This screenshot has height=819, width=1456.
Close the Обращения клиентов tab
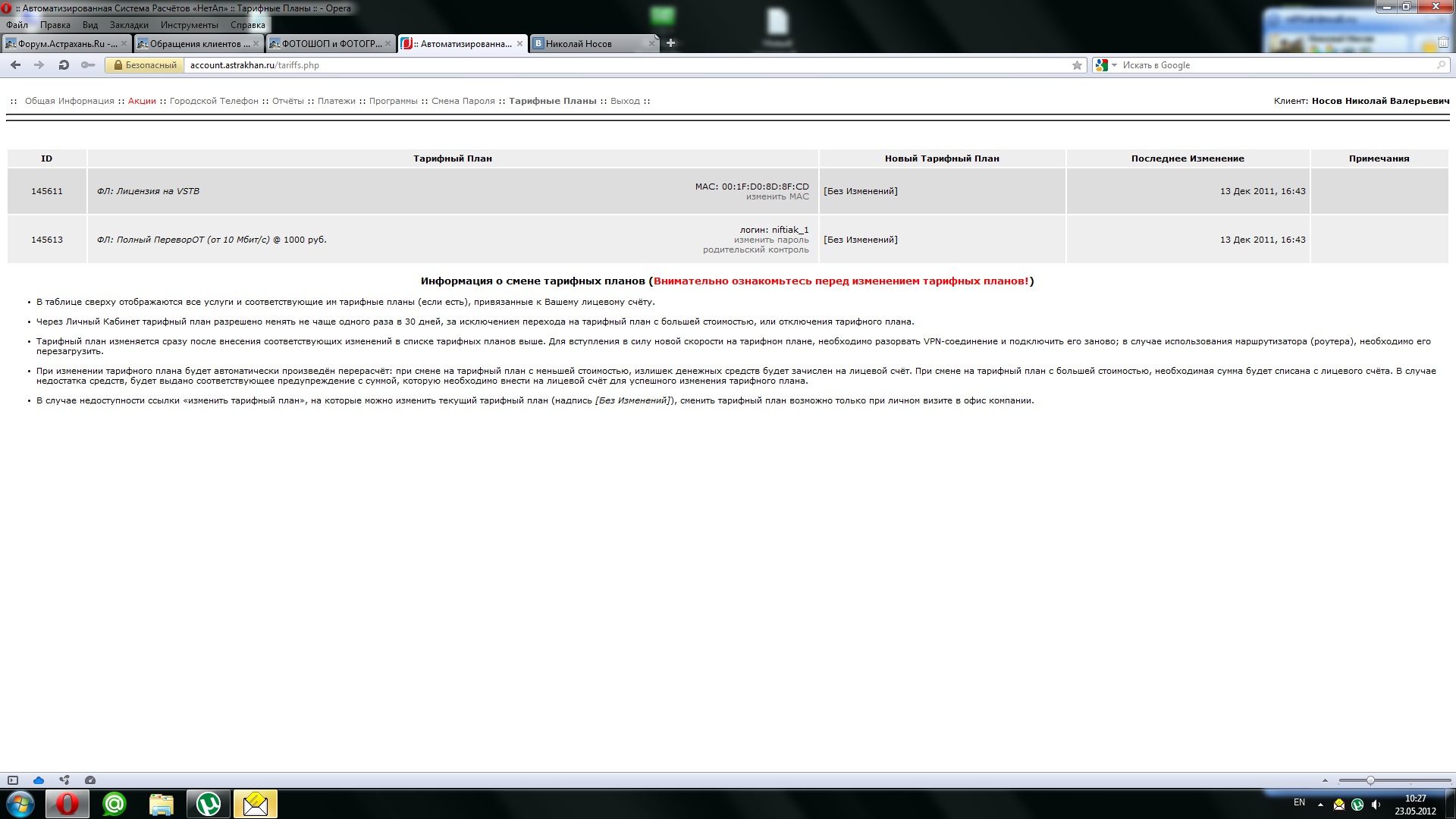[x=256, y=43]
